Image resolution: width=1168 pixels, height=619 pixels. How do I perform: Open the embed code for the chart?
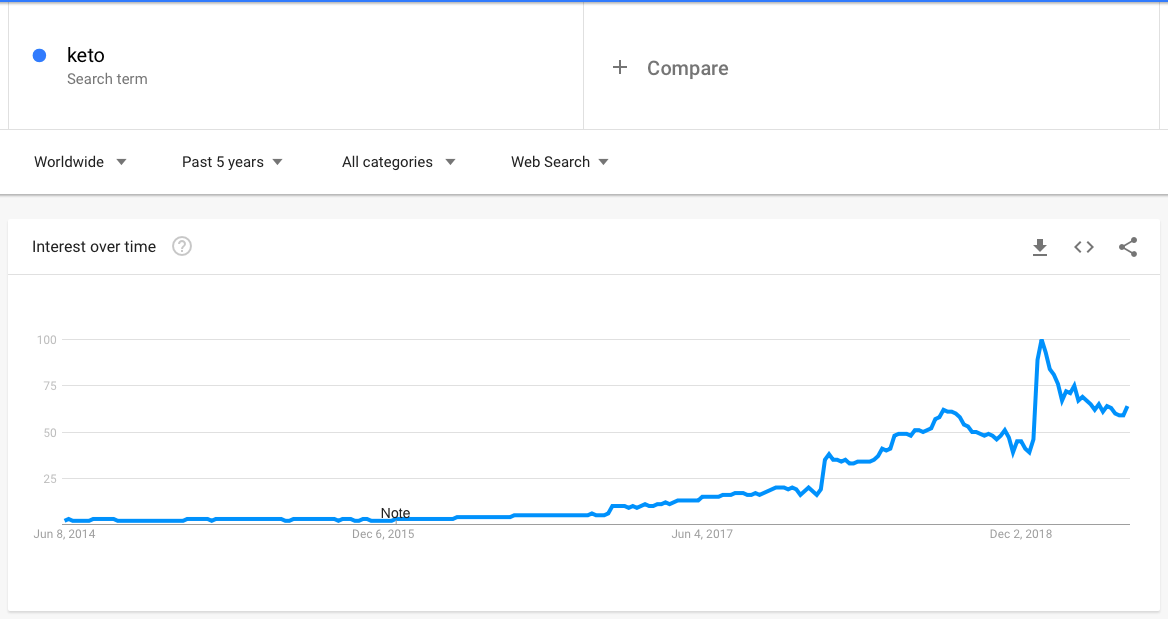pos(1084,247)
